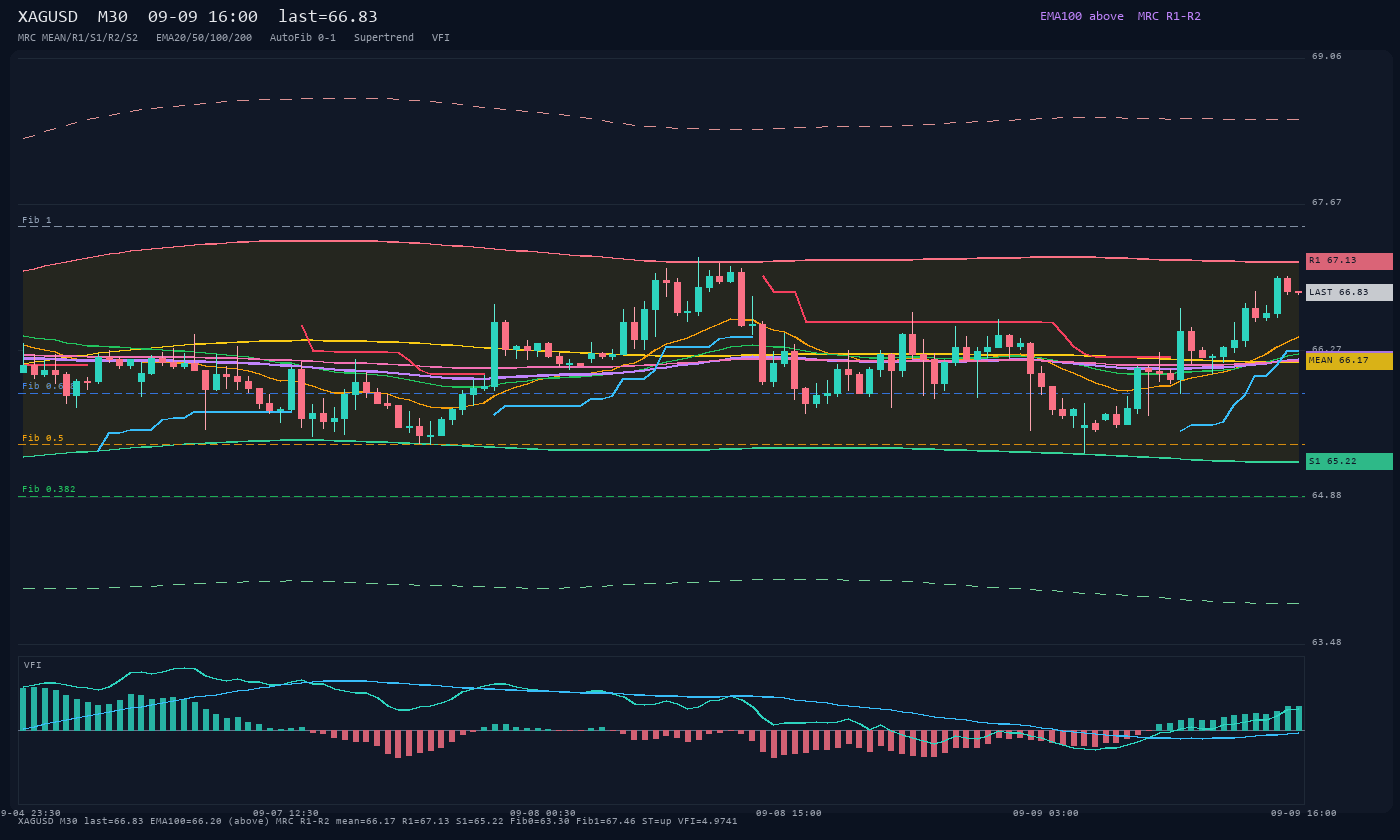Click the XAGUSD symbol title
Image resolution: width=1400 pixels, height=840 pixels.
(50, 16)
